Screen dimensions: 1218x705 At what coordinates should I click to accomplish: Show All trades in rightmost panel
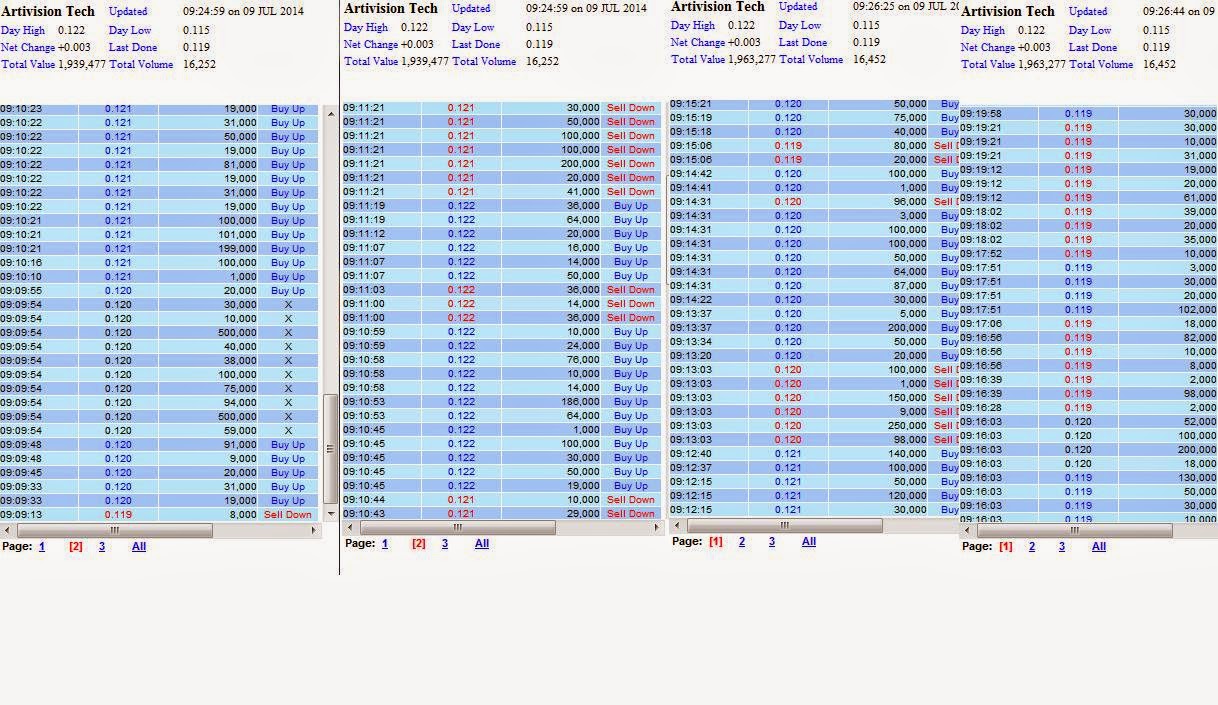[x=1099, y=547]
